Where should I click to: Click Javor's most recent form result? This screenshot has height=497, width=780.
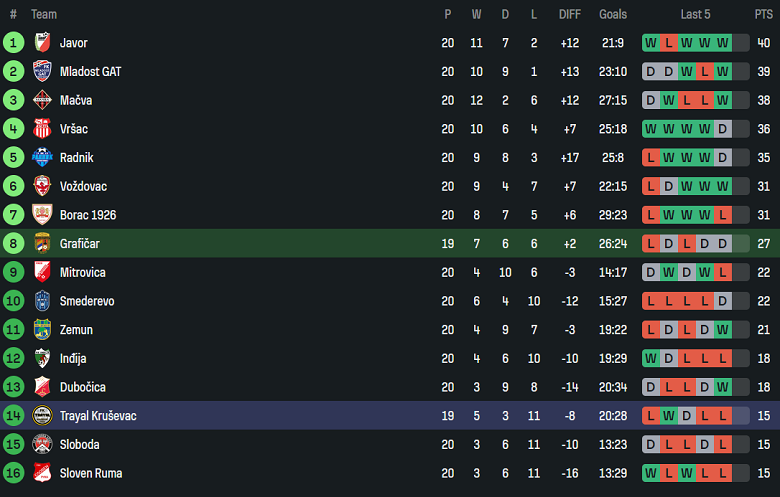click(x=722, y=43)
